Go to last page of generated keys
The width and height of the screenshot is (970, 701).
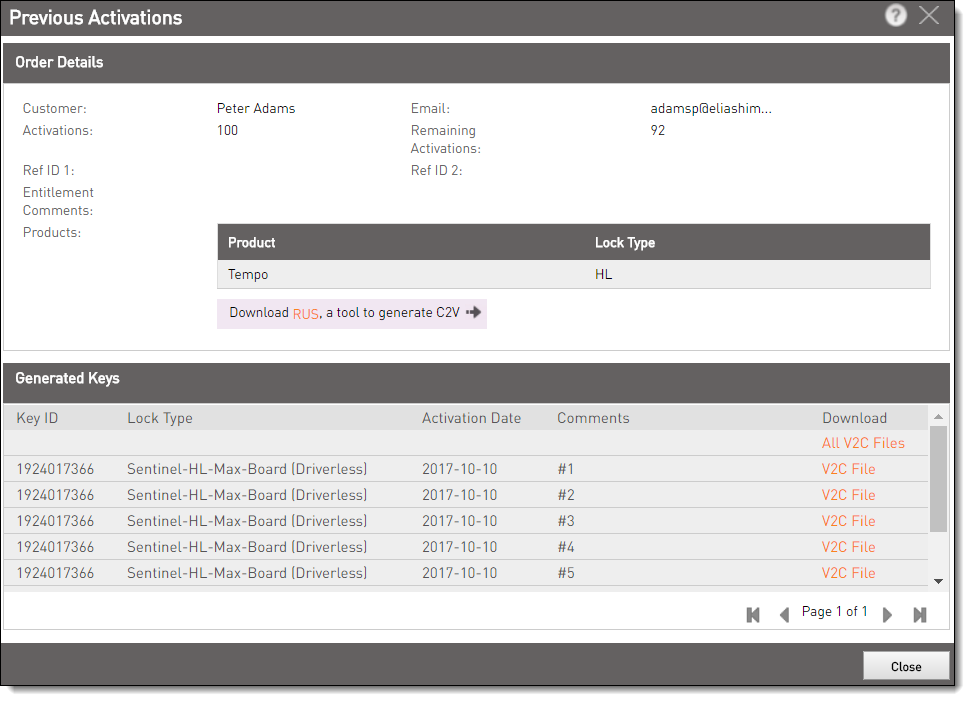920,614
